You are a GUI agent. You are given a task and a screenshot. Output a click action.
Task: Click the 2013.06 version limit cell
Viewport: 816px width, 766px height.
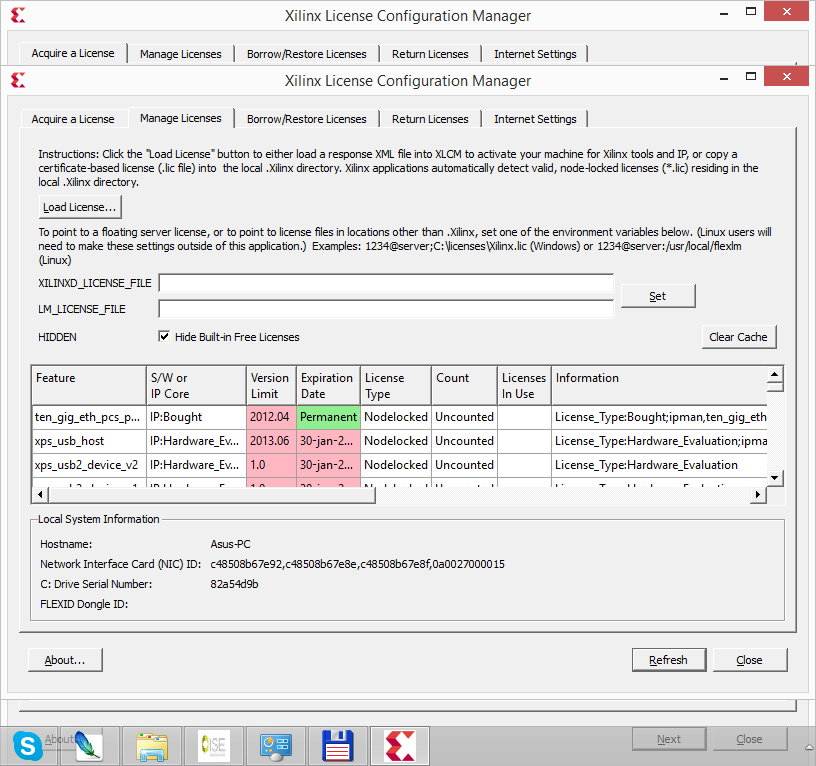point(271,441)
